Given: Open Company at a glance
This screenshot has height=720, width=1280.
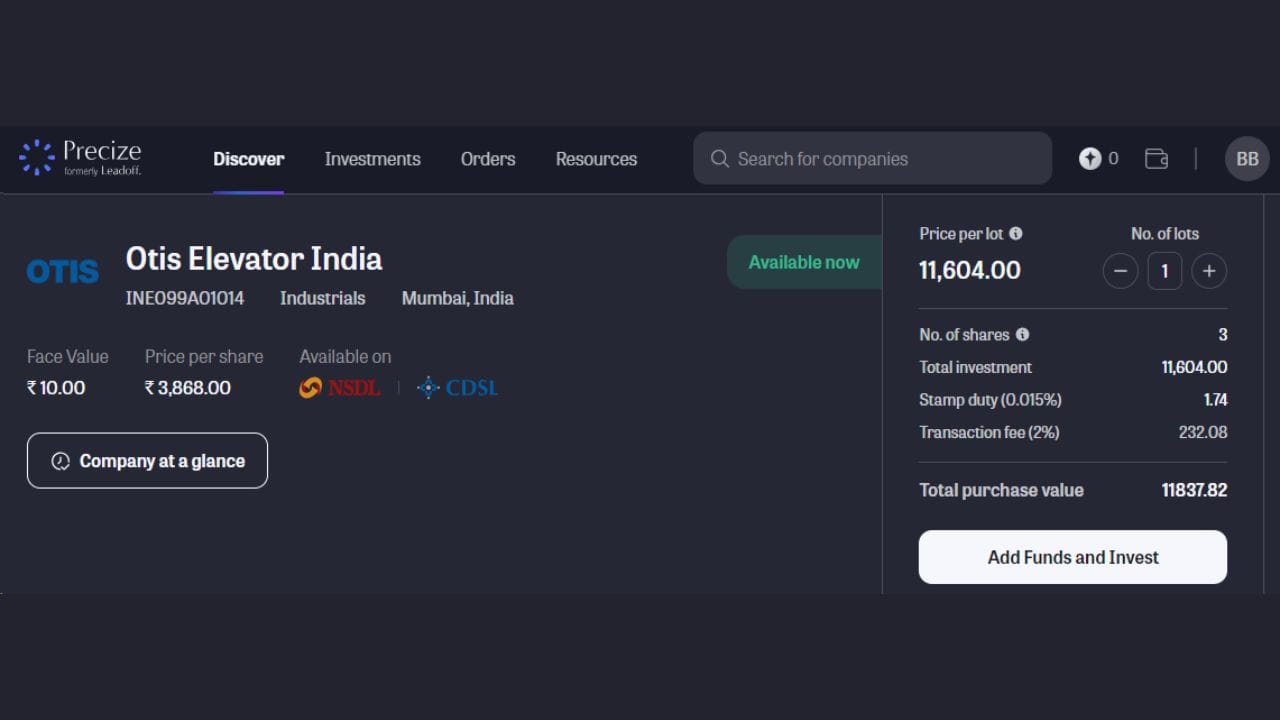Looking at the screenshot, I should (x=147, y=461).
